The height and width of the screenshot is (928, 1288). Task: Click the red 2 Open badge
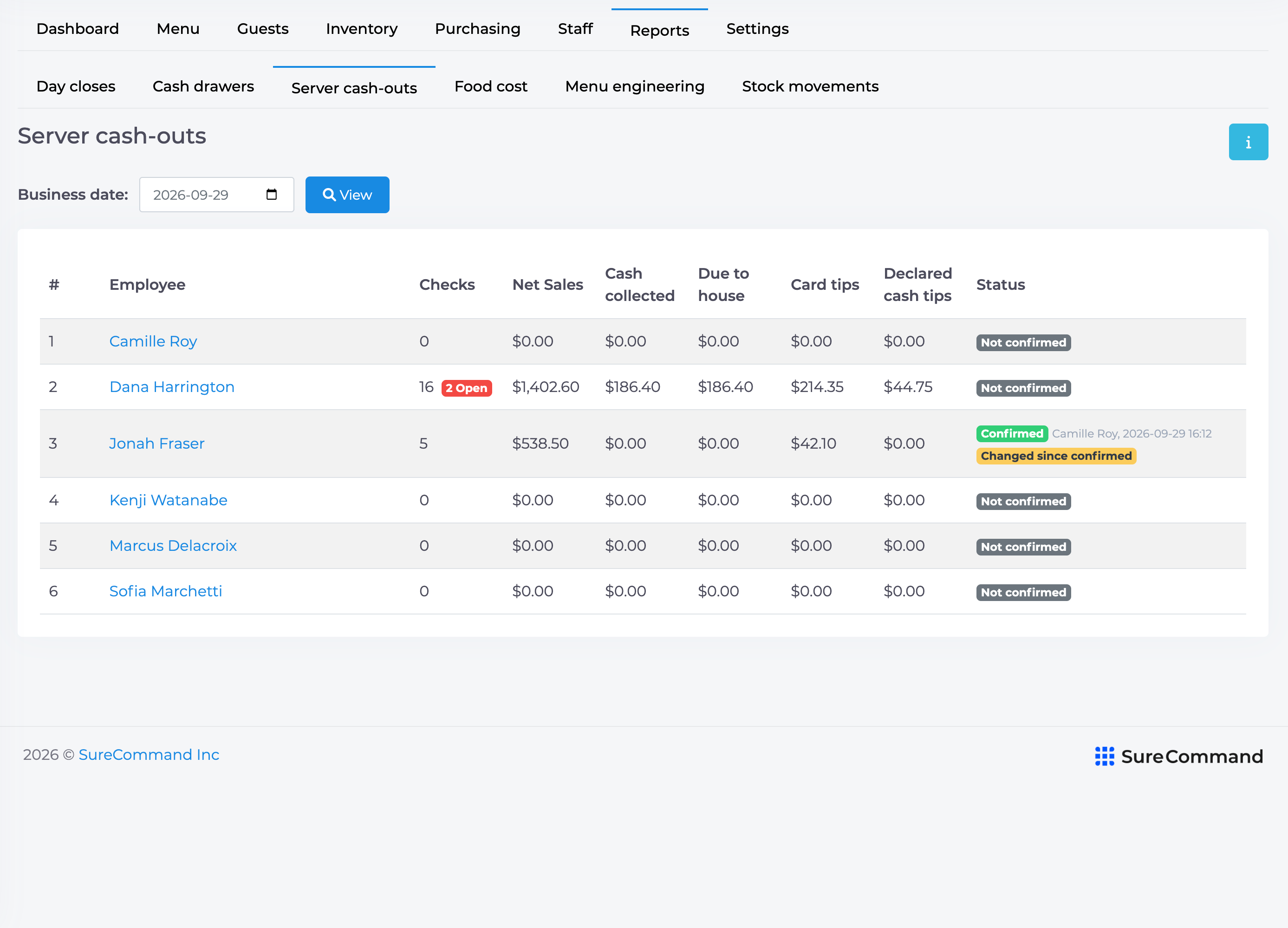click(x=466, y=388)
